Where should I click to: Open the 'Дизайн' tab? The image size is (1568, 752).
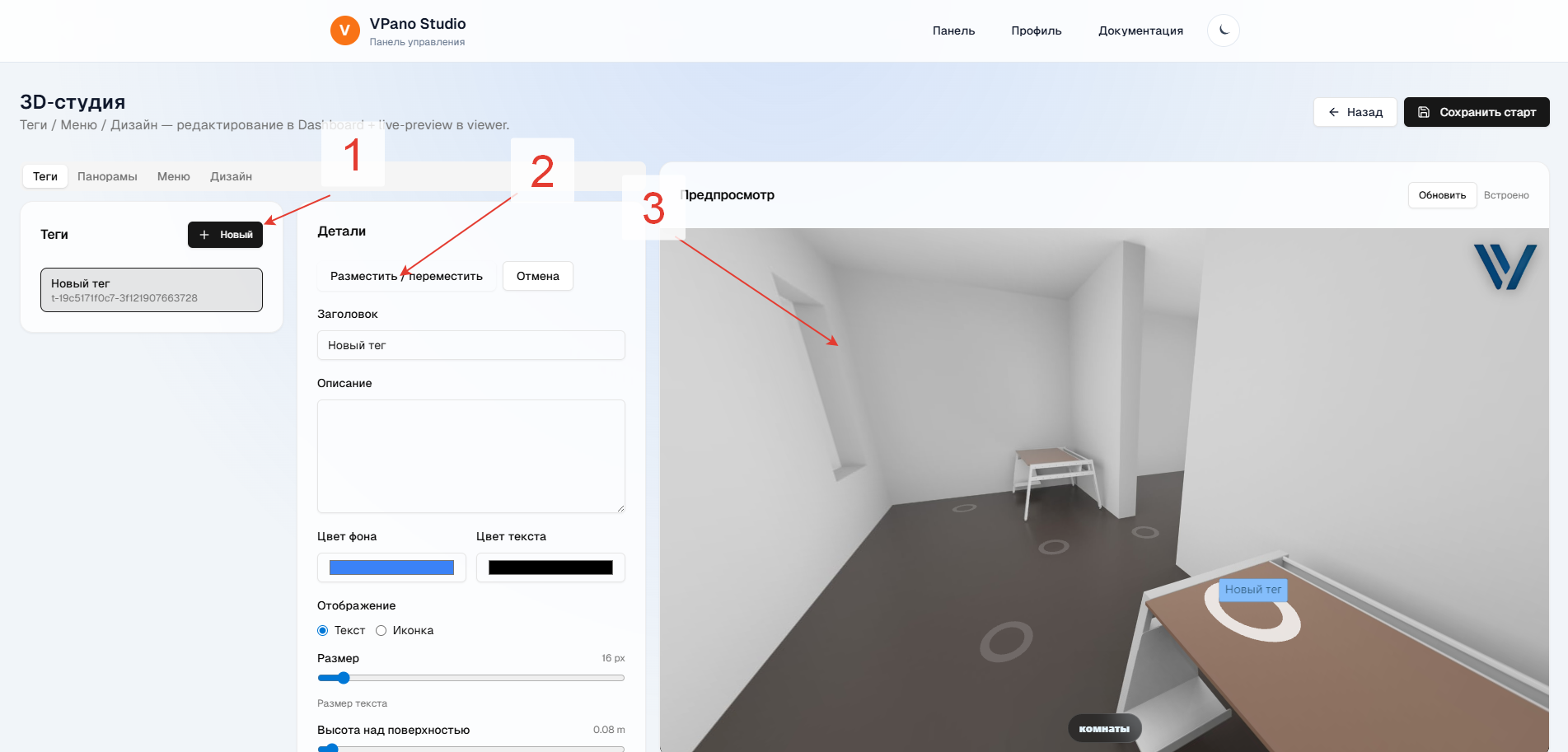coord(231,176)
